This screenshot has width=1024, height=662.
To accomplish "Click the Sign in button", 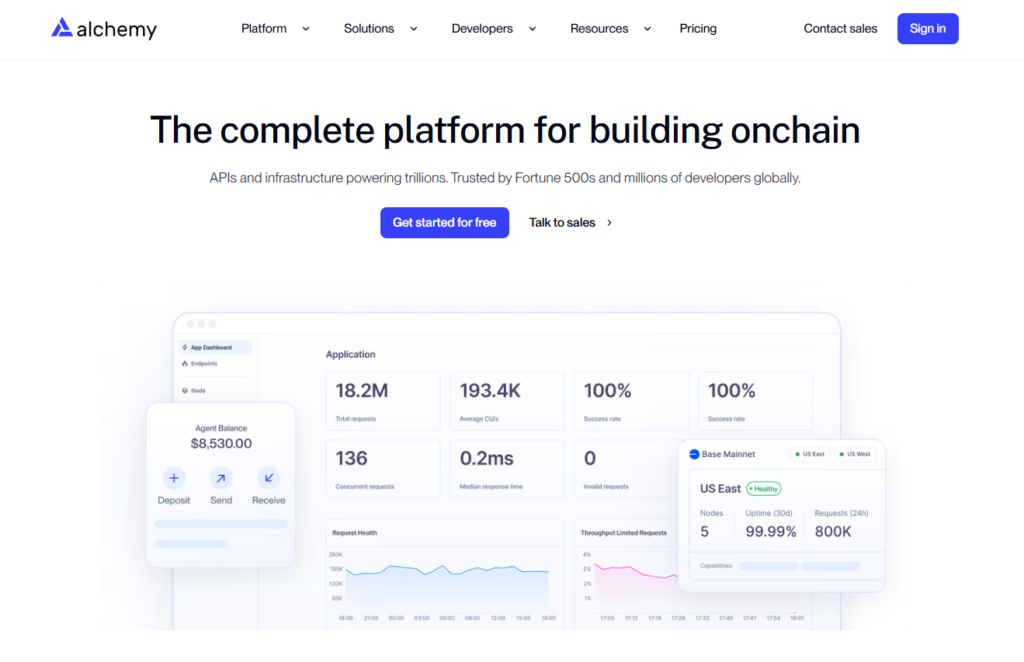I will 927,29.
